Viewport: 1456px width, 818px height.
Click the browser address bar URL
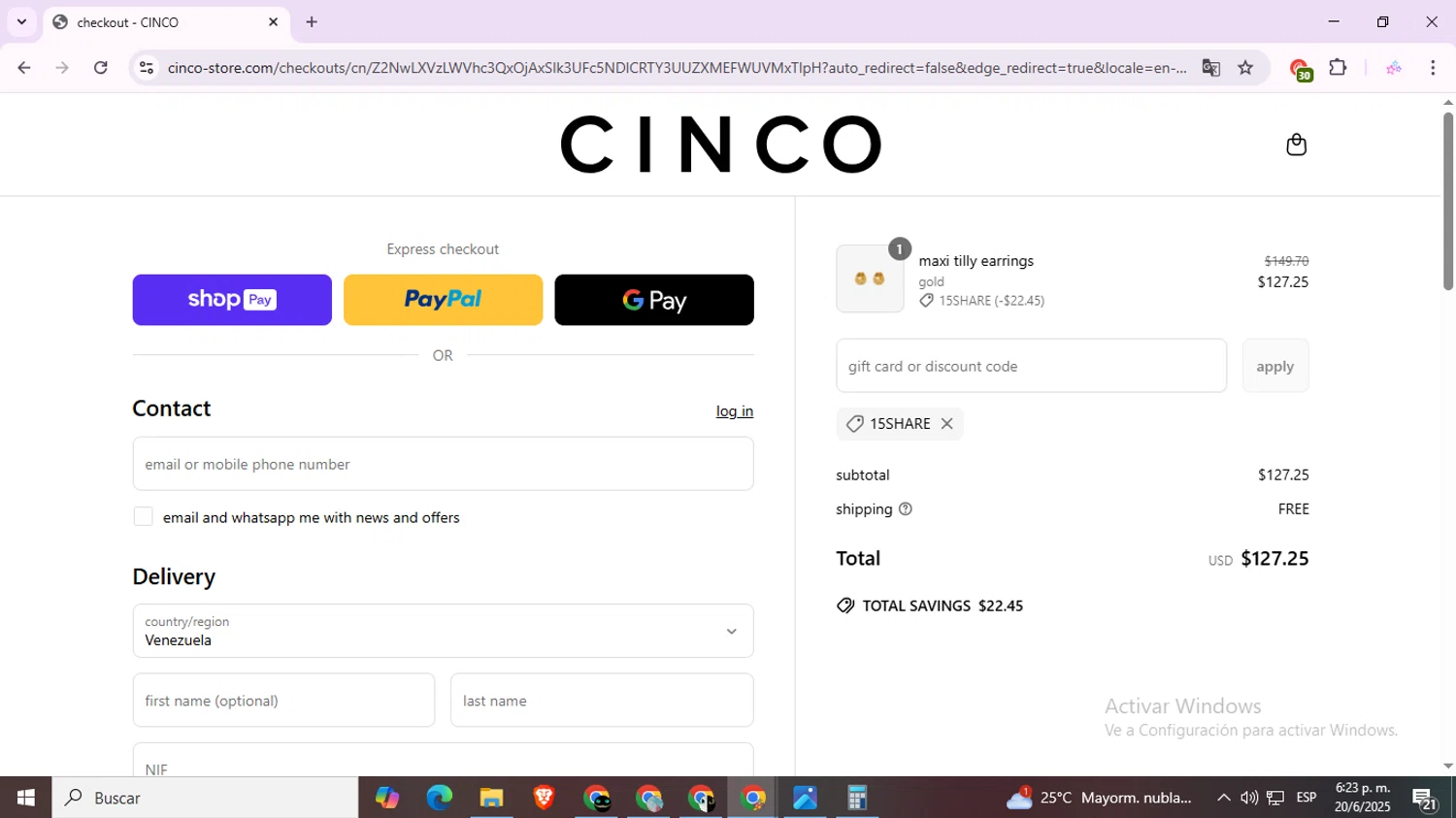coord(677,68)
